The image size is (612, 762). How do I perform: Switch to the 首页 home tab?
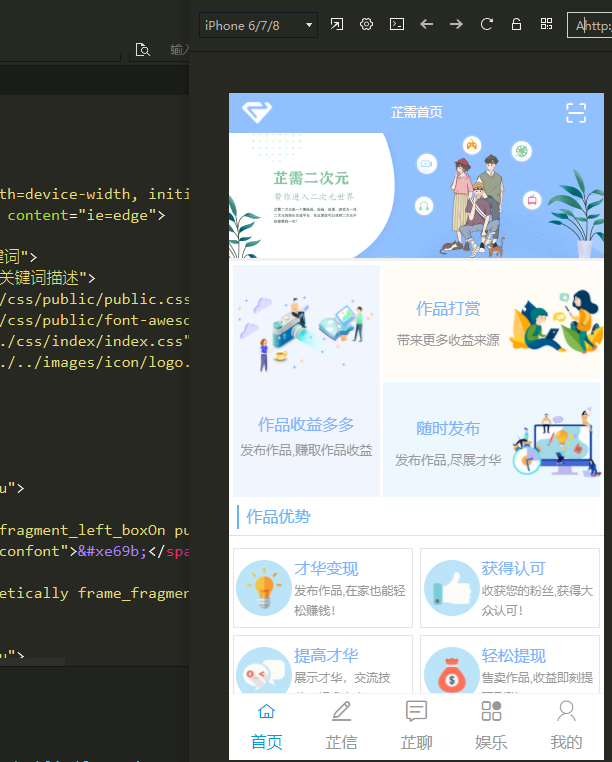[x=266, y=726]
